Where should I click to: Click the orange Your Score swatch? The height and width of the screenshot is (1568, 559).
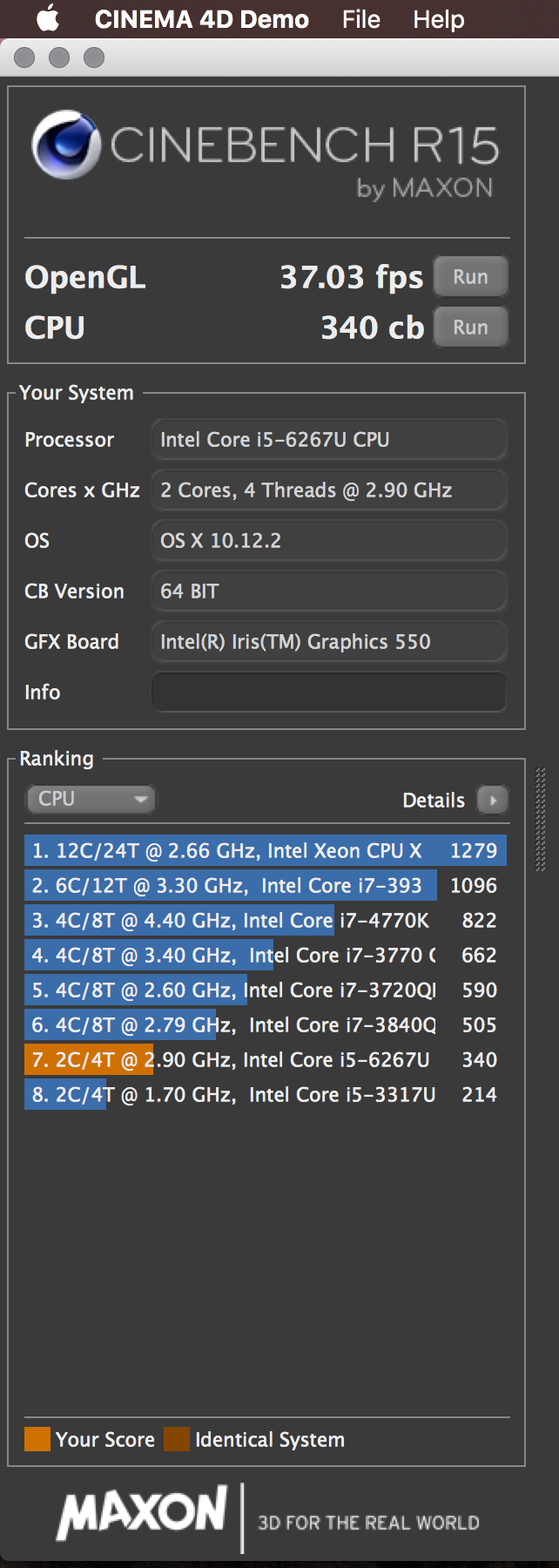[37, 1439]
